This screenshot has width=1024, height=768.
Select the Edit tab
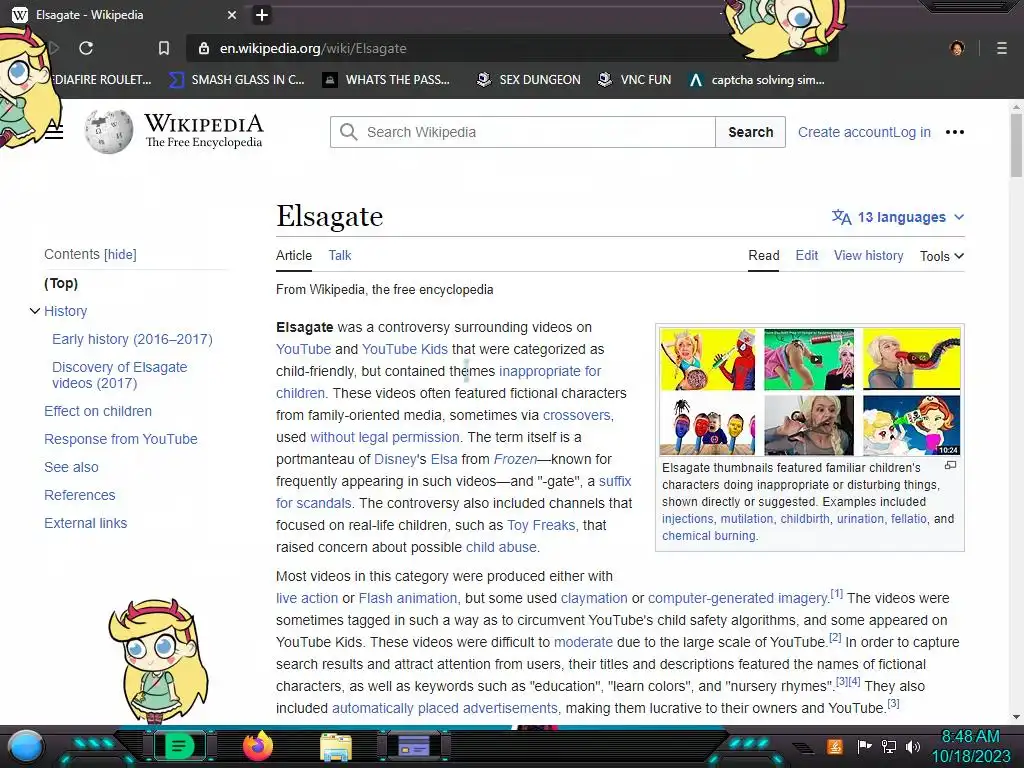(807, 255)
